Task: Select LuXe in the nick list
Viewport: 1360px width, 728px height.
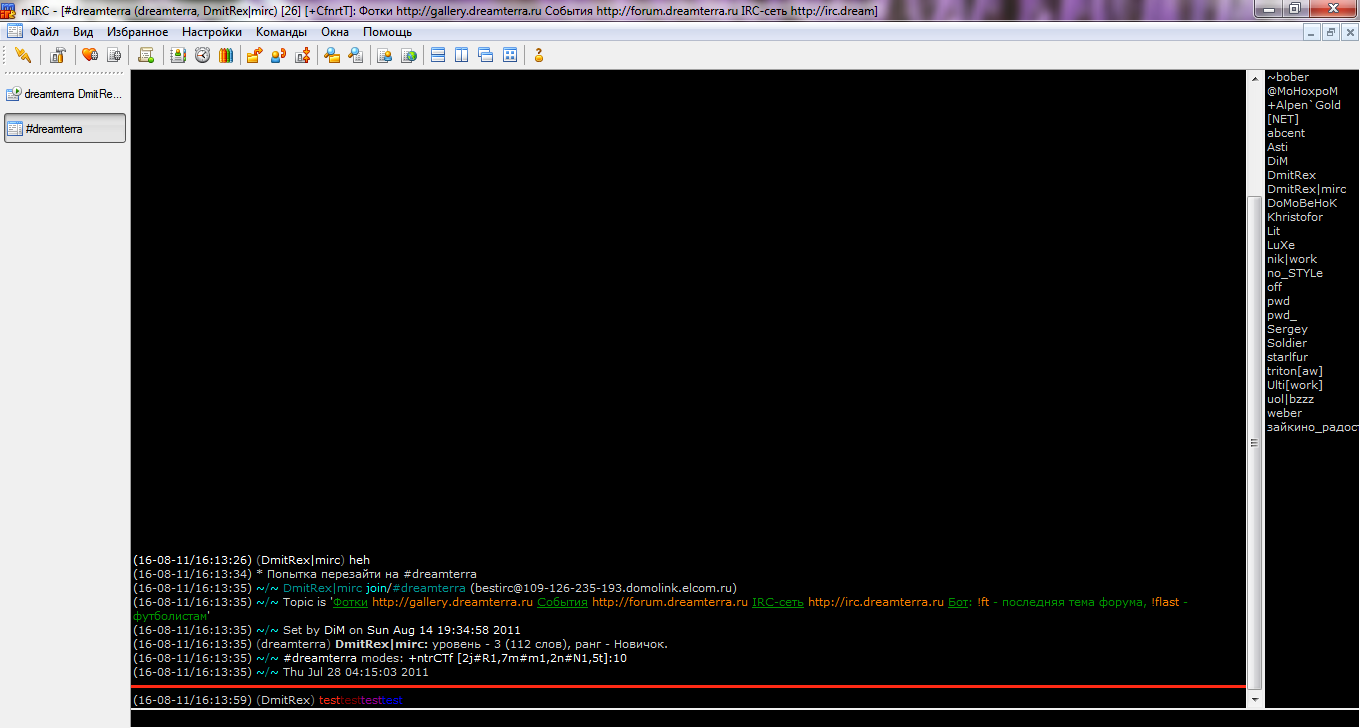Action: click(1281, 245)
